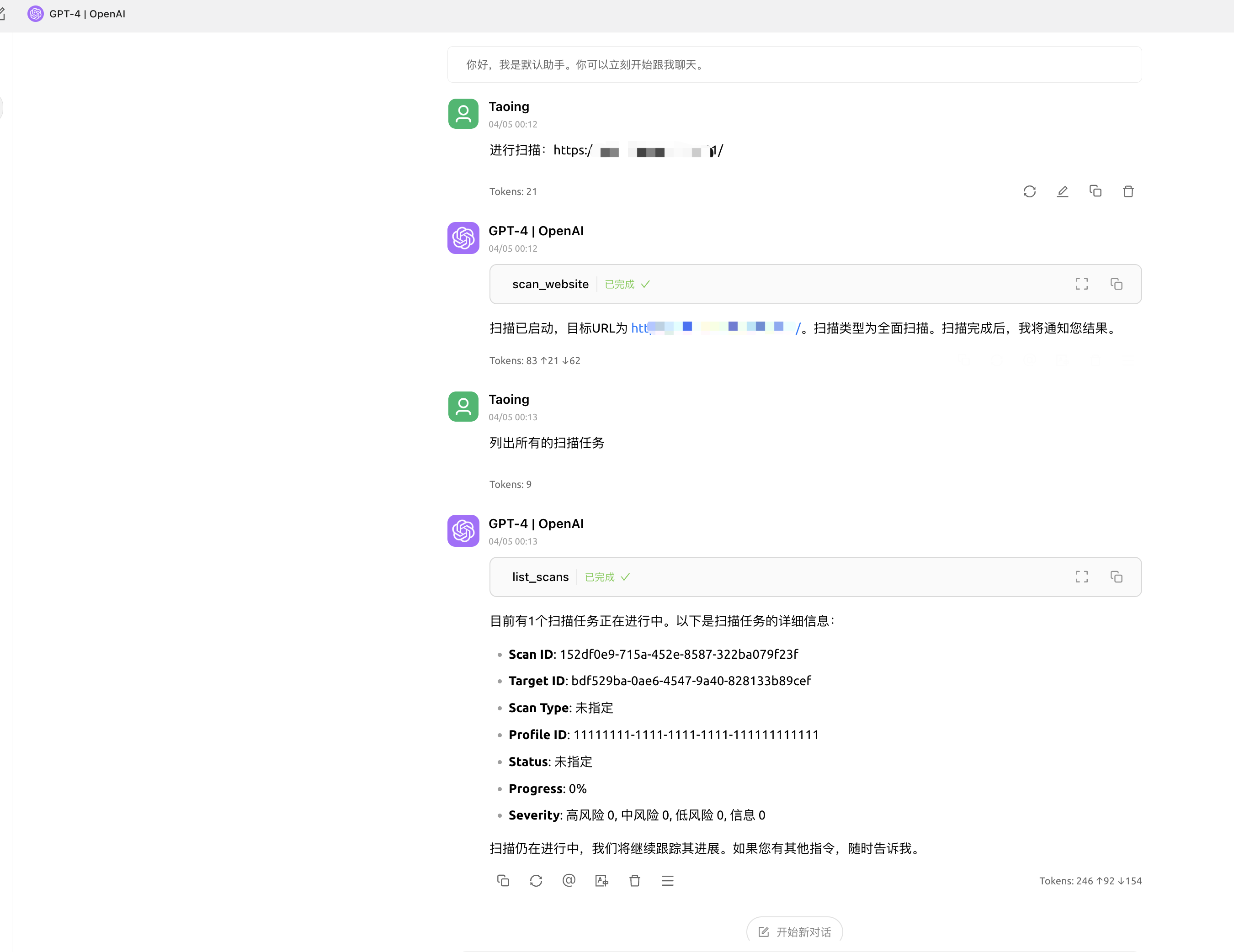Click GPT-4 | OpenAI title in header
Image resolution: width=1234 pixels, height=952 pixels.
pos(87,14)
